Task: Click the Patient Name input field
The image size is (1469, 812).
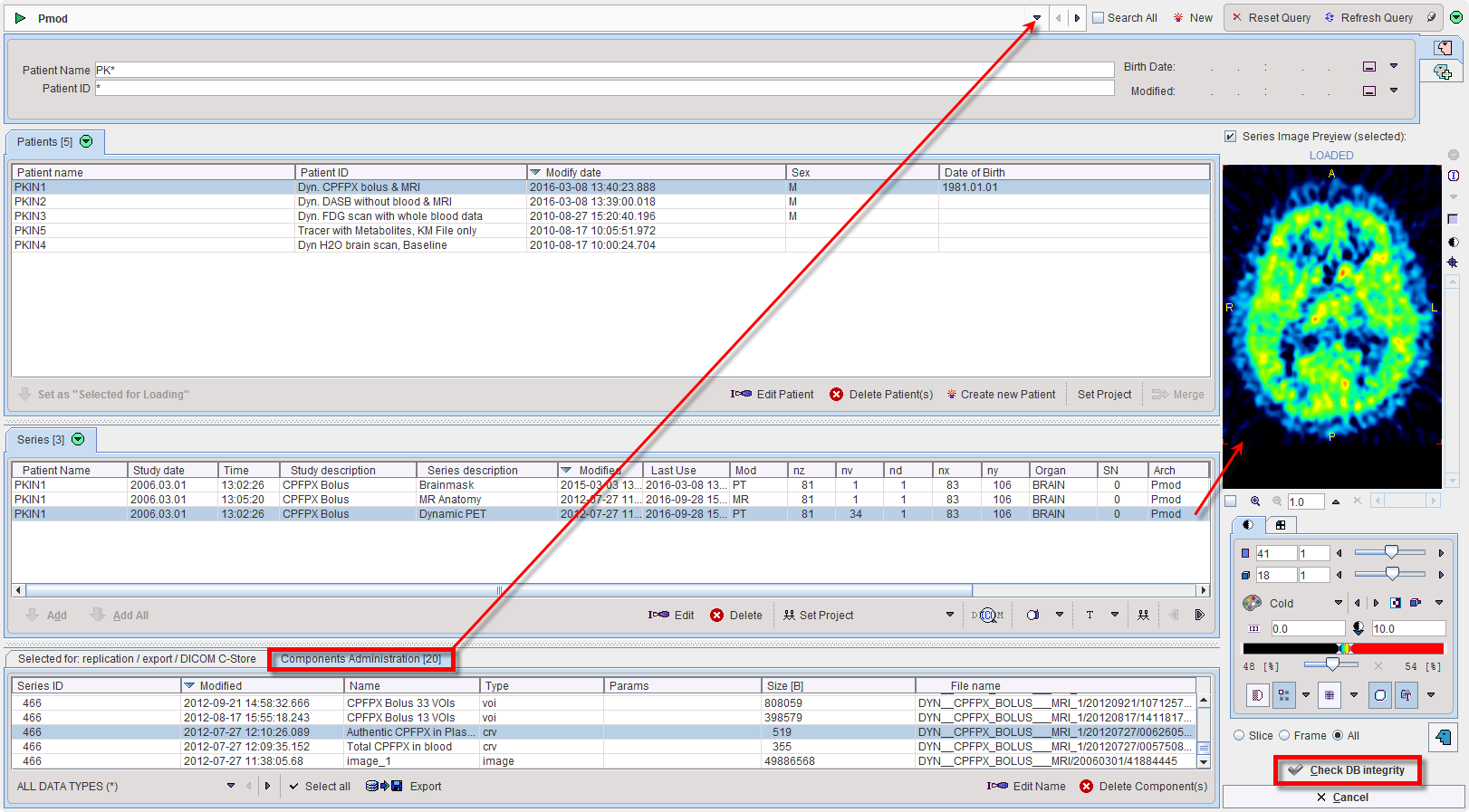Action: click(604, 70)
